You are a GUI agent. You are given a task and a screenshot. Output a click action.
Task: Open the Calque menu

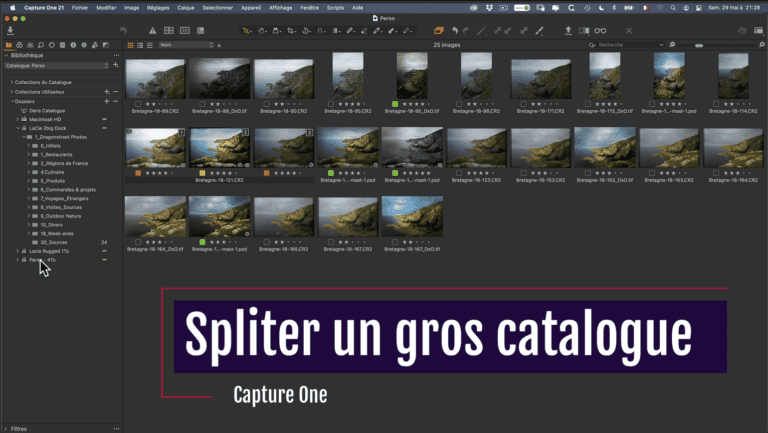tap(186, 8)
